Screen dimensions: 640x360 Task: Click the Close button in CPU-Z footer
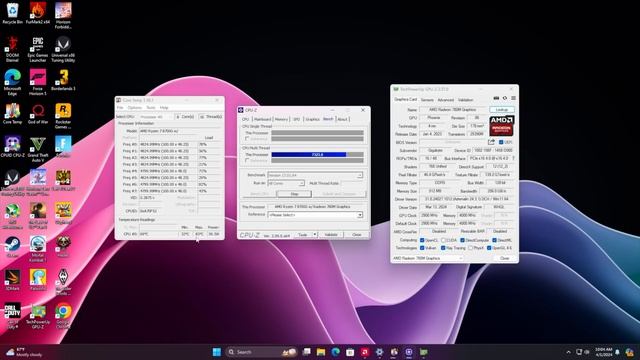(357, 235)
